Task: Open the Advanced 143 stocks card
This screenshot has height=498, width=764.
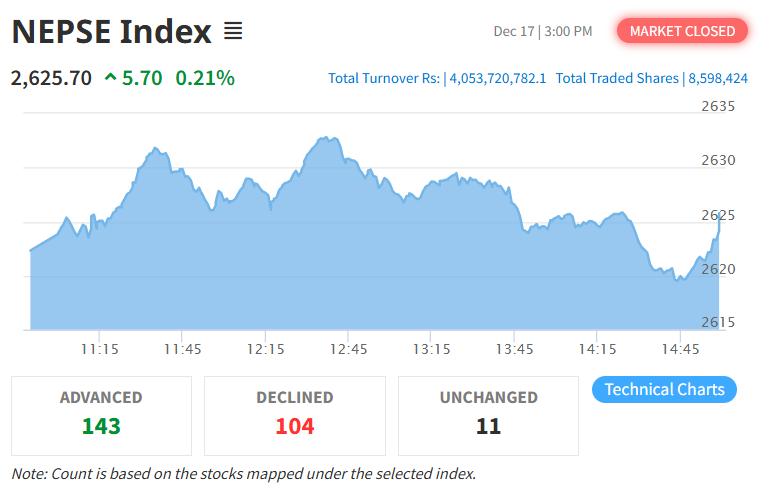Action: [x=101, y=415]
